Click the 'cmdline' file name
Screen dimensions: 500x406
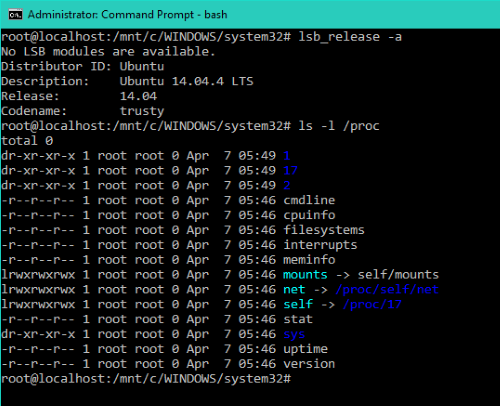(309, 200)
